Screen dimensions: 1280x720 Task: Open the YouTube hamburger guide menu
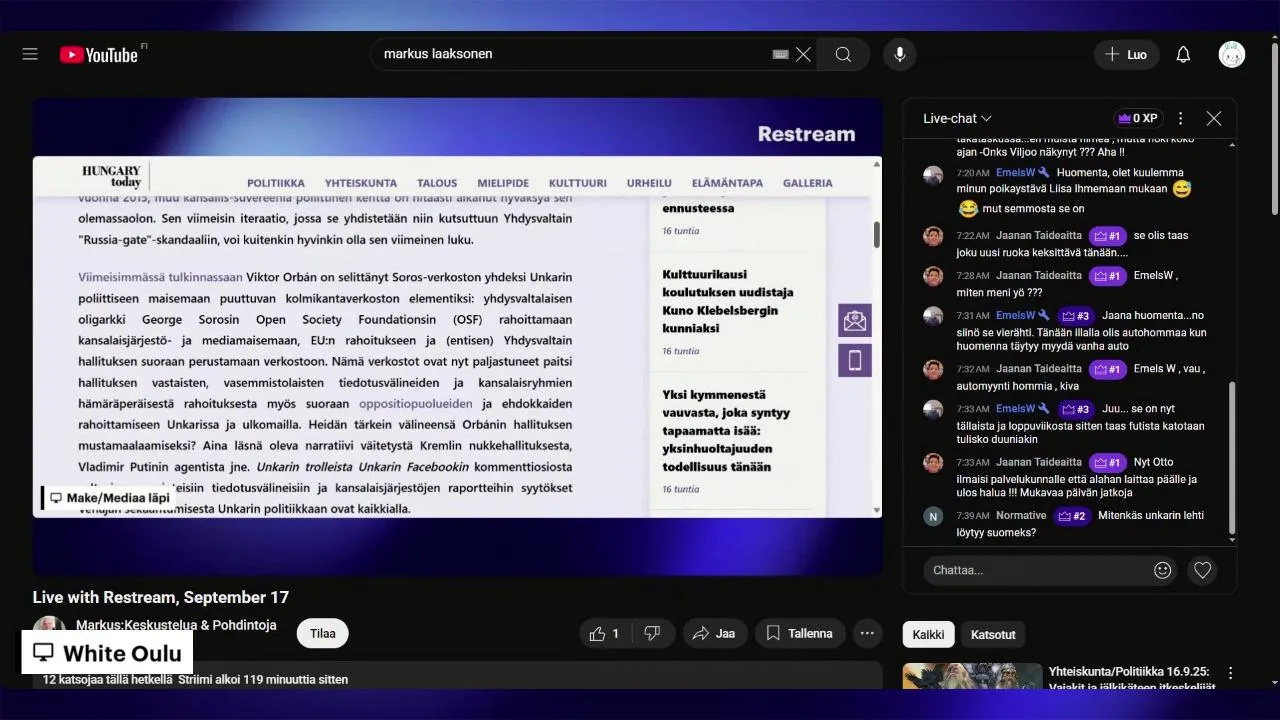coord(30,54)
